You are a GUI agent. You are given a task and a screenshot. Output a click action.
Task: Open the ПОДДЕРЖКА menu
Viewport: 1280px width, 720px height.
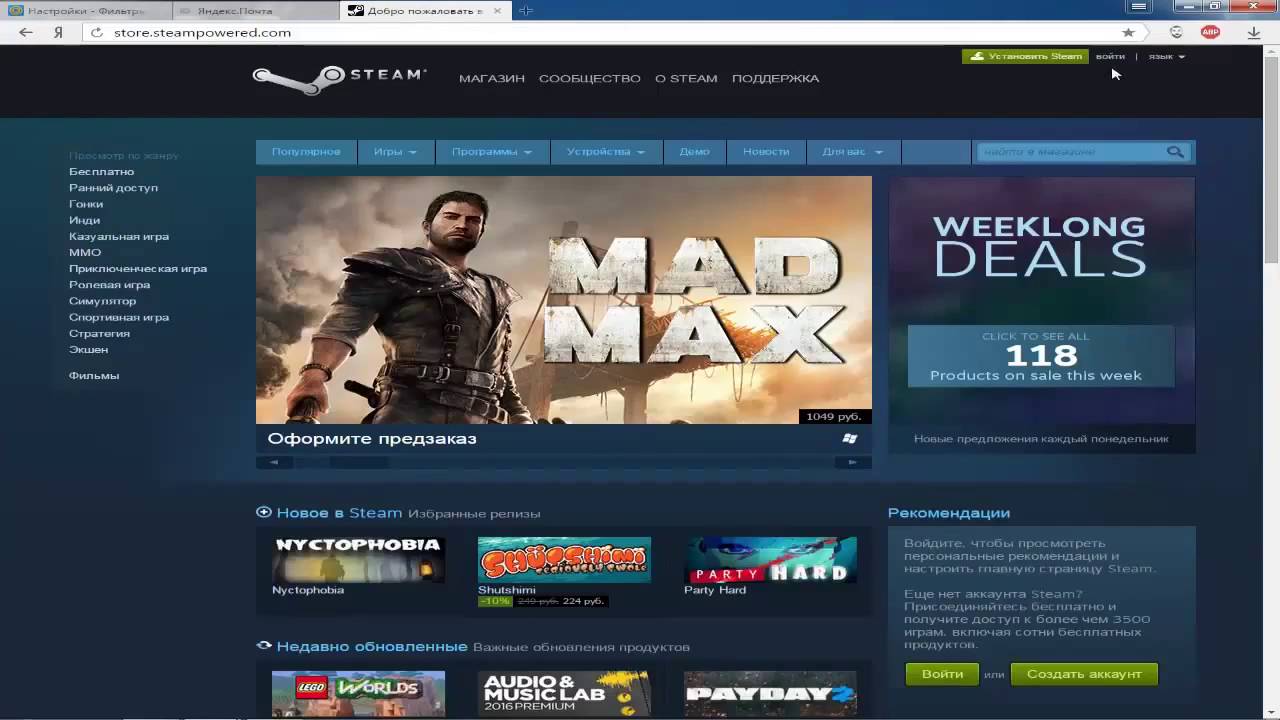pos(775,78)
